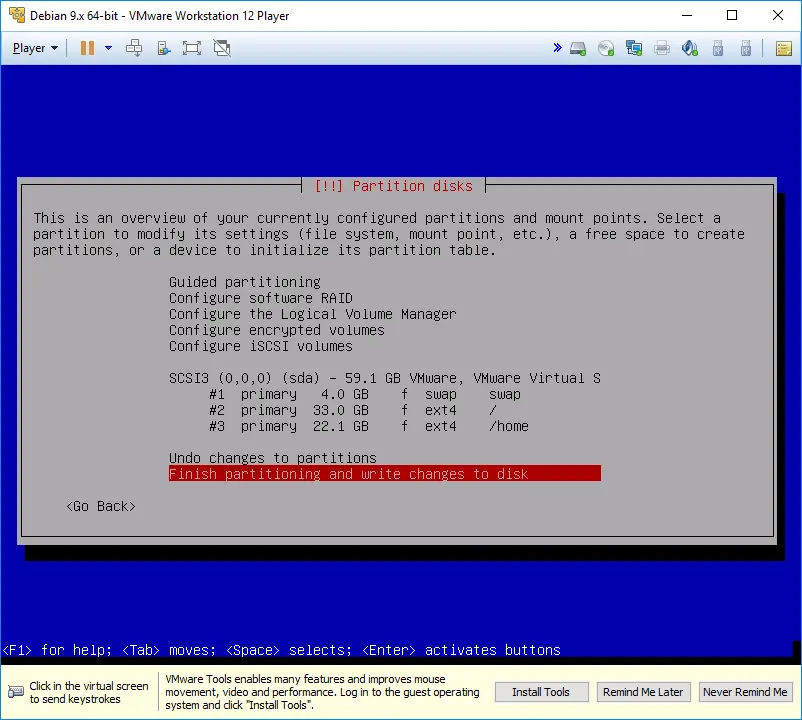This screenshot has width=802, height=720.
Task: Open the message log icon
Action: [783, 48]
